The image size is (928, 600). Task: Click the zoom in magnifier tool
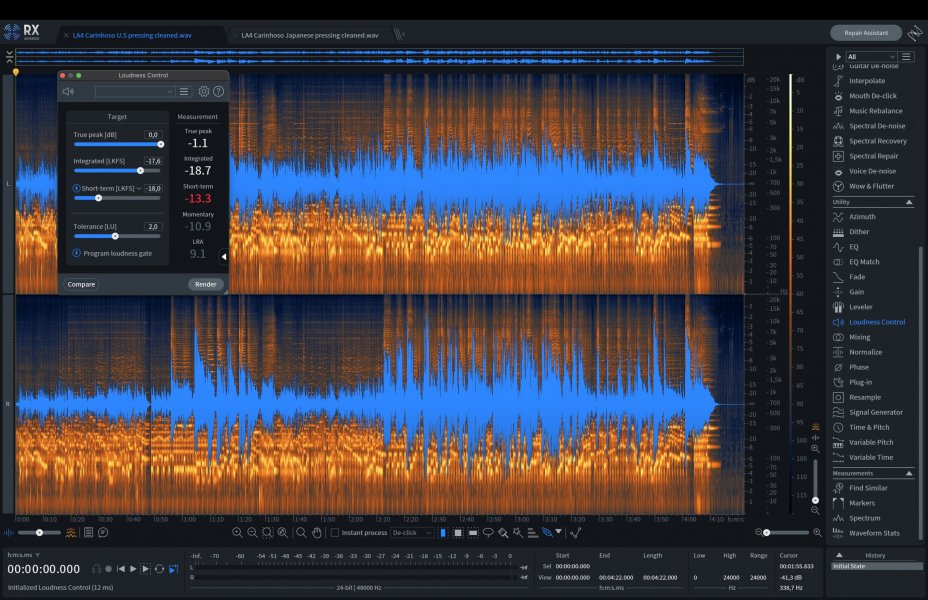tap(237, 533)
